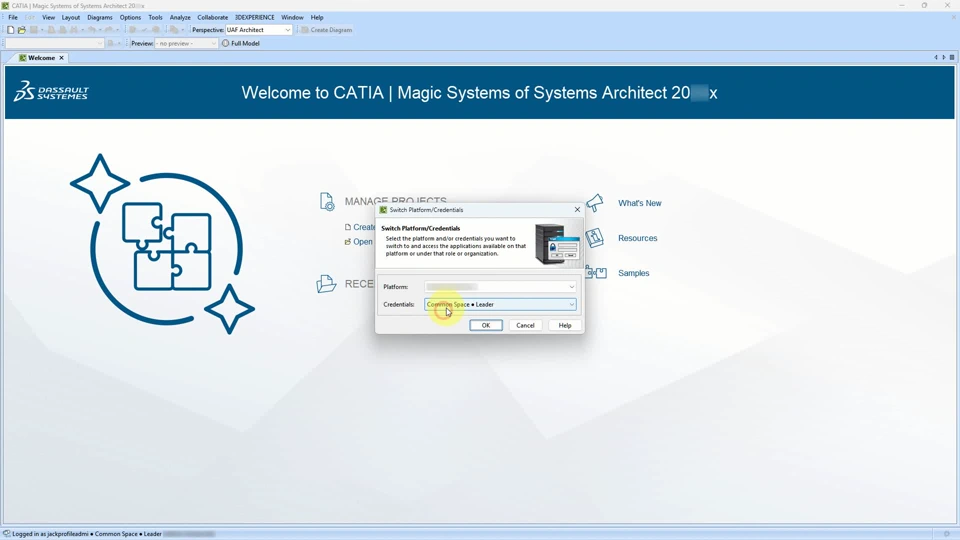Click the Dassault Systemes logo
Screen dimensions: 960x540
(51, 91)
